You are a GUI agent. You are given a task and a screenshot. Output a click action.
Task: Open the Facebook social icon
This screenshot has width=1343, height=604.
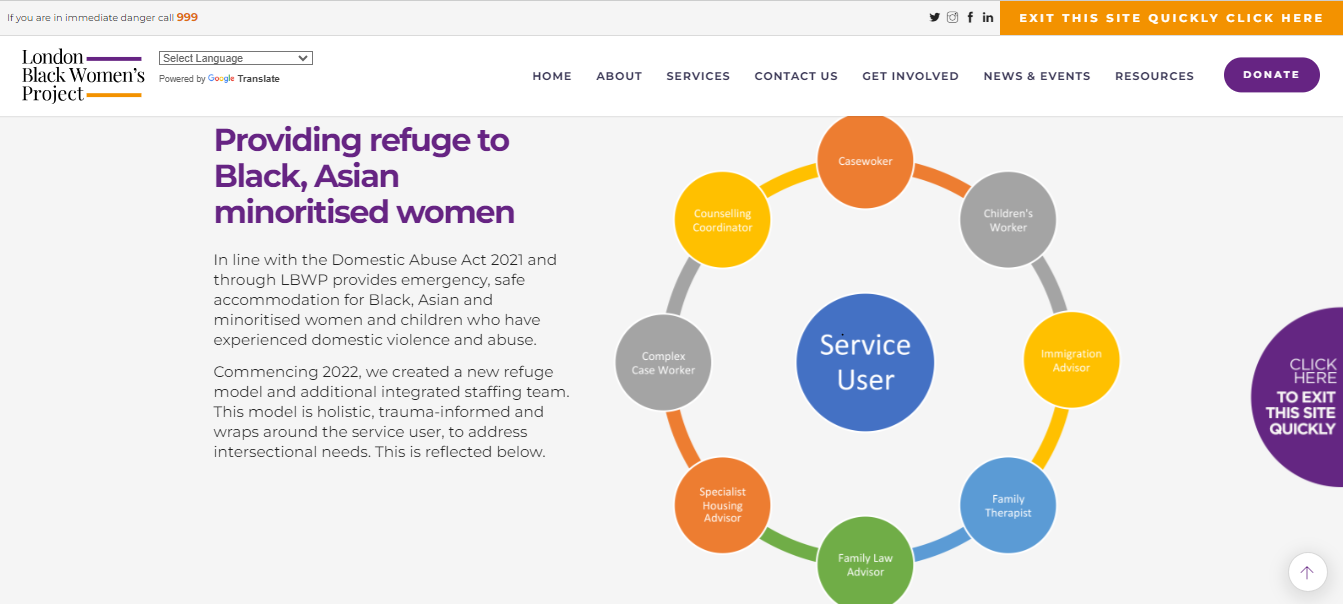tap(970, 17)
